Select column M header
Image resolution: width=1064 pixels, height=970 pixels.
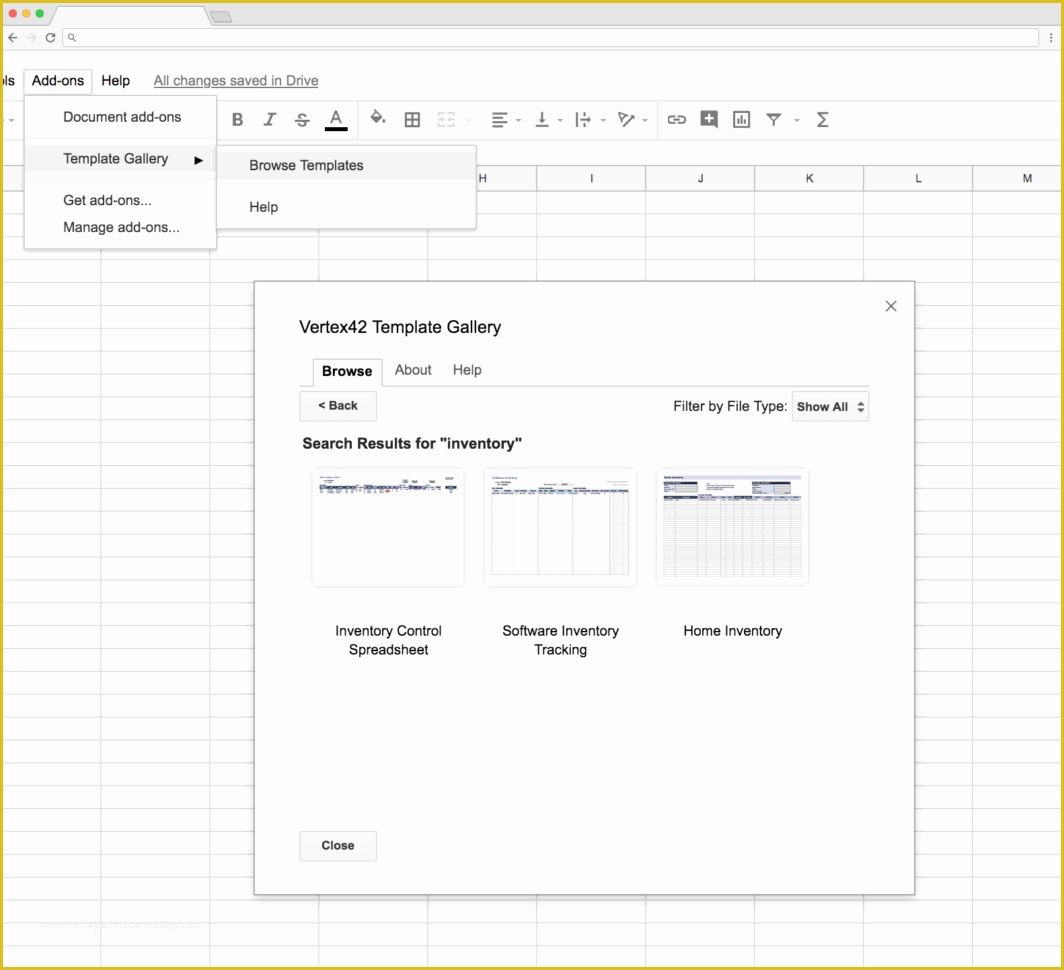click(x=1019, y=179)
